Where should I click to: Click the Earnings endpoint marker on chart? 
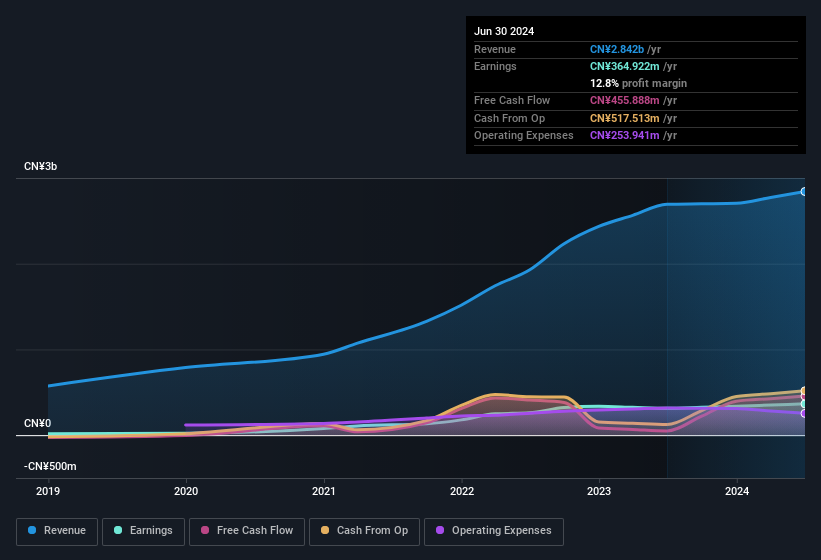coord(804,404)
